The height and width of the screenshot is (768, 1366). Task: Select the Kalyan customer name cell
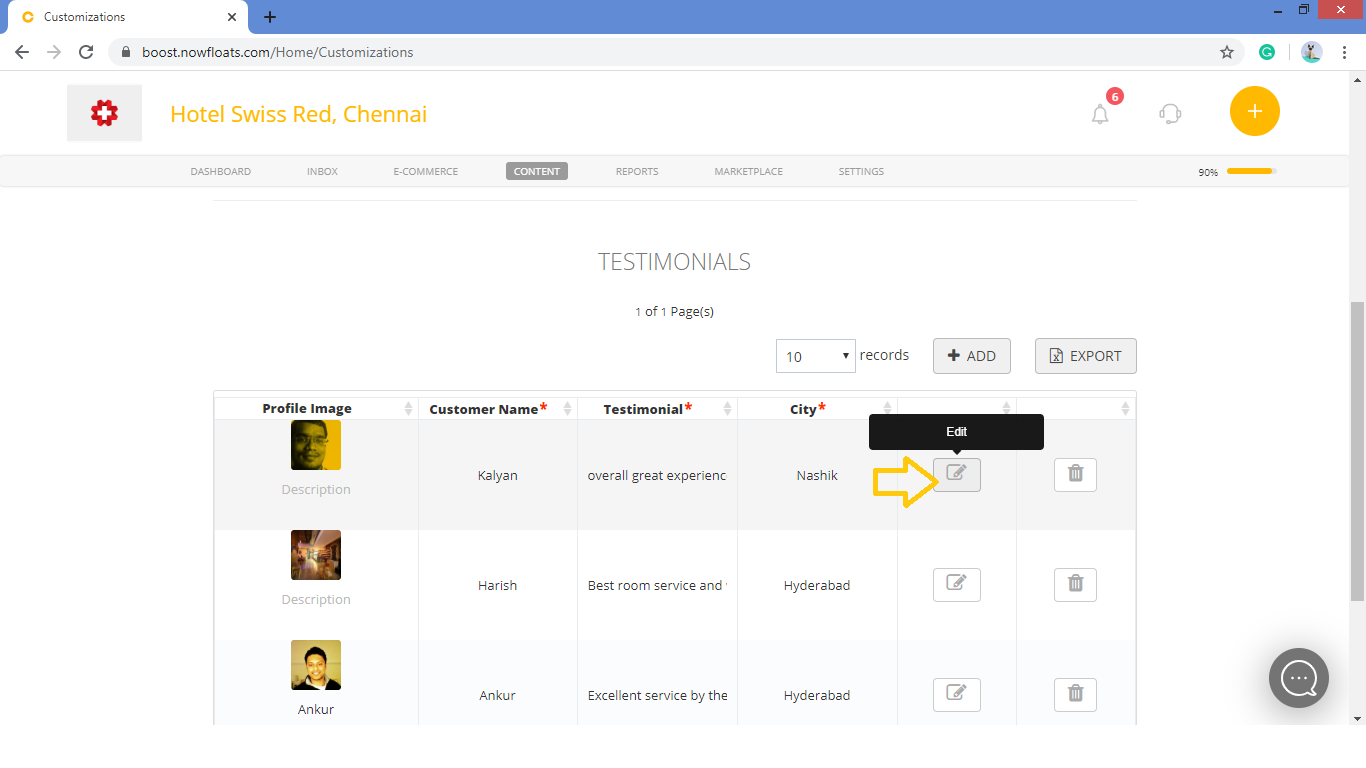pyautogui.click(x=498, y=475)
